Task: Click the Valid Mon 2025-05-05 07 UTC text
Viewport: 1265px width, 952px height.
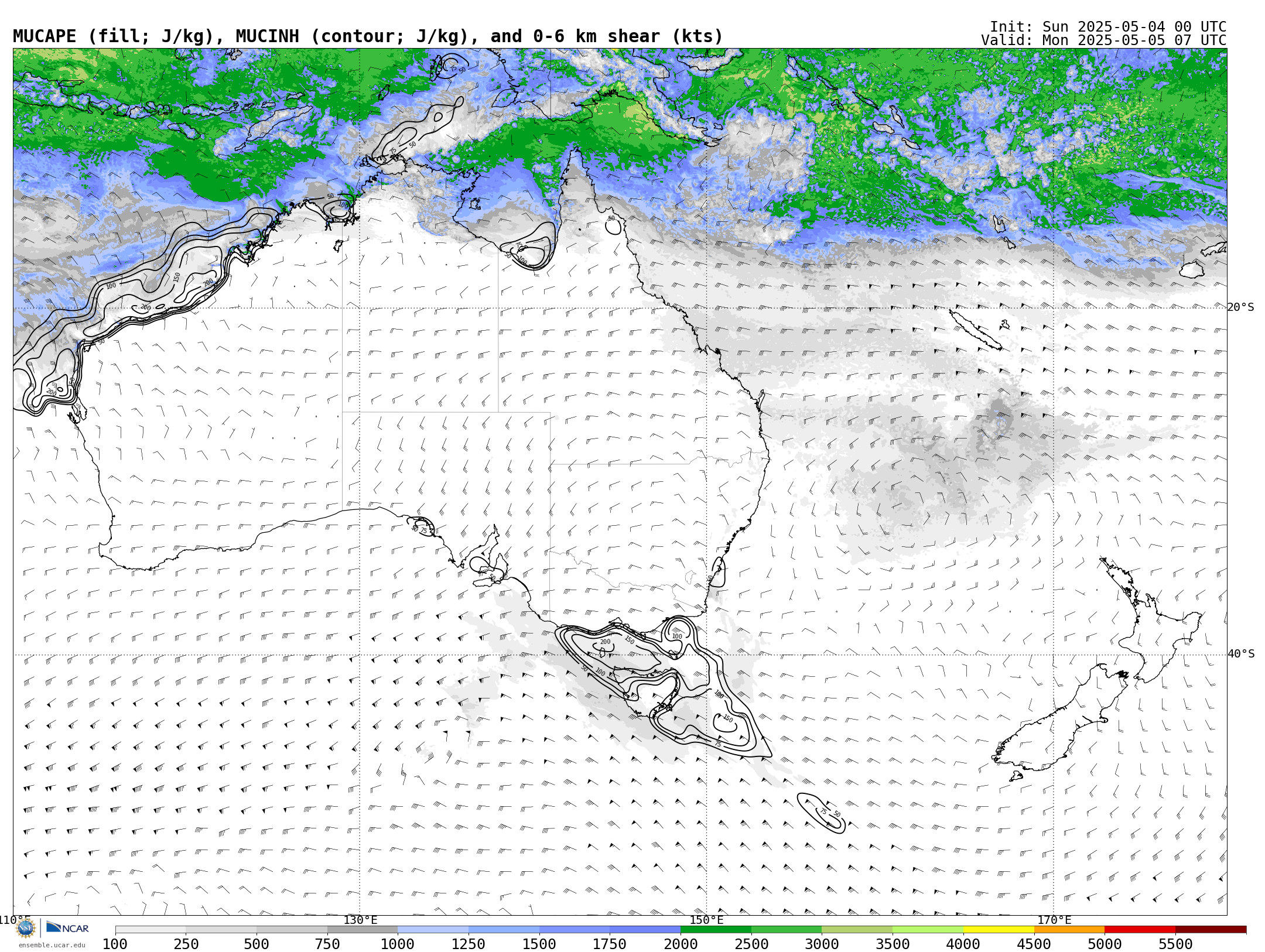Action: [x=1104, y=40]
